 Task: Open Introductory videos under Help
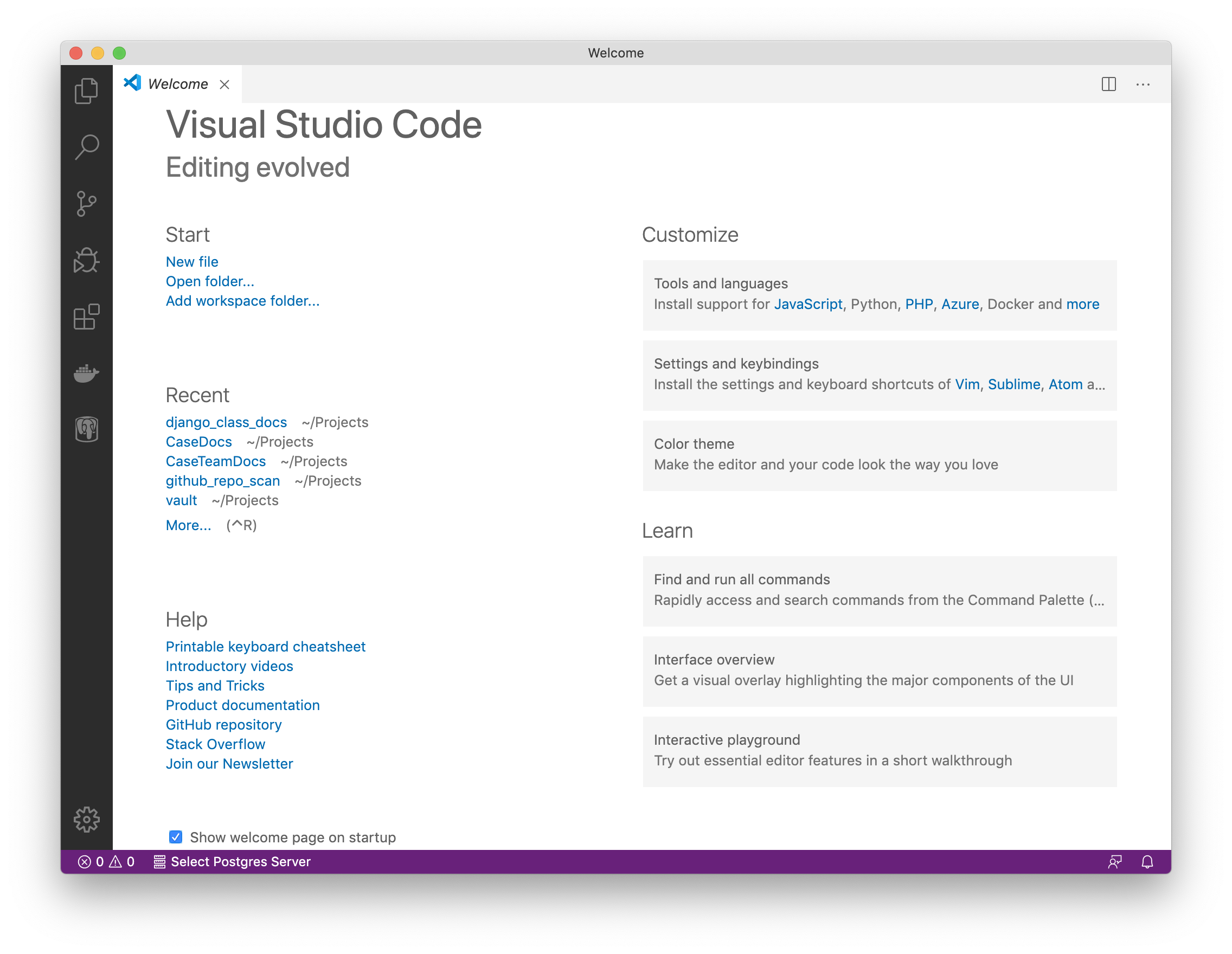[229, 666]
